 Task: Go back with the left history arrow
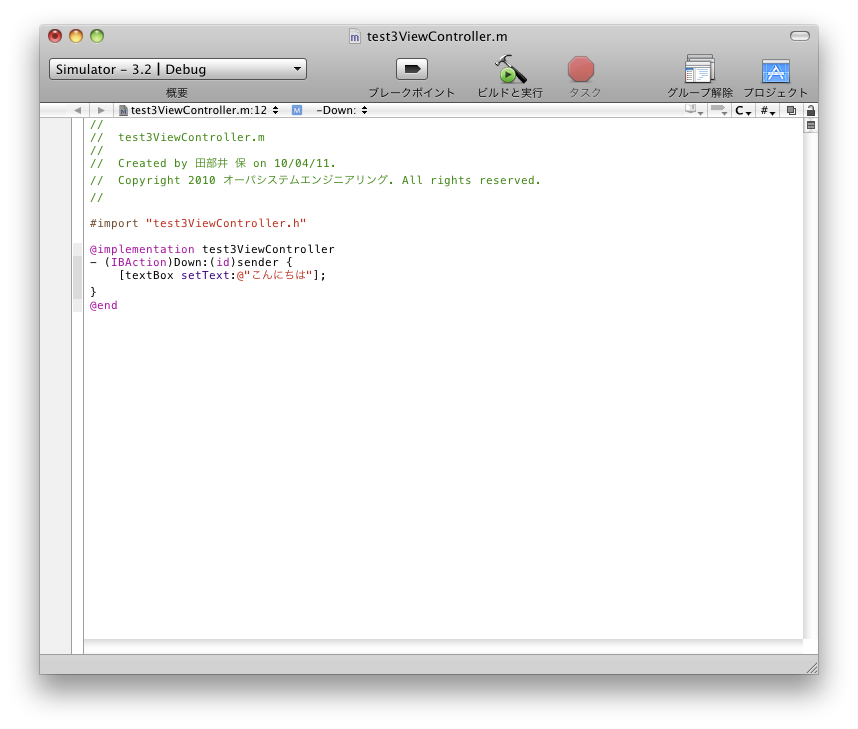[x=77, y=110]
